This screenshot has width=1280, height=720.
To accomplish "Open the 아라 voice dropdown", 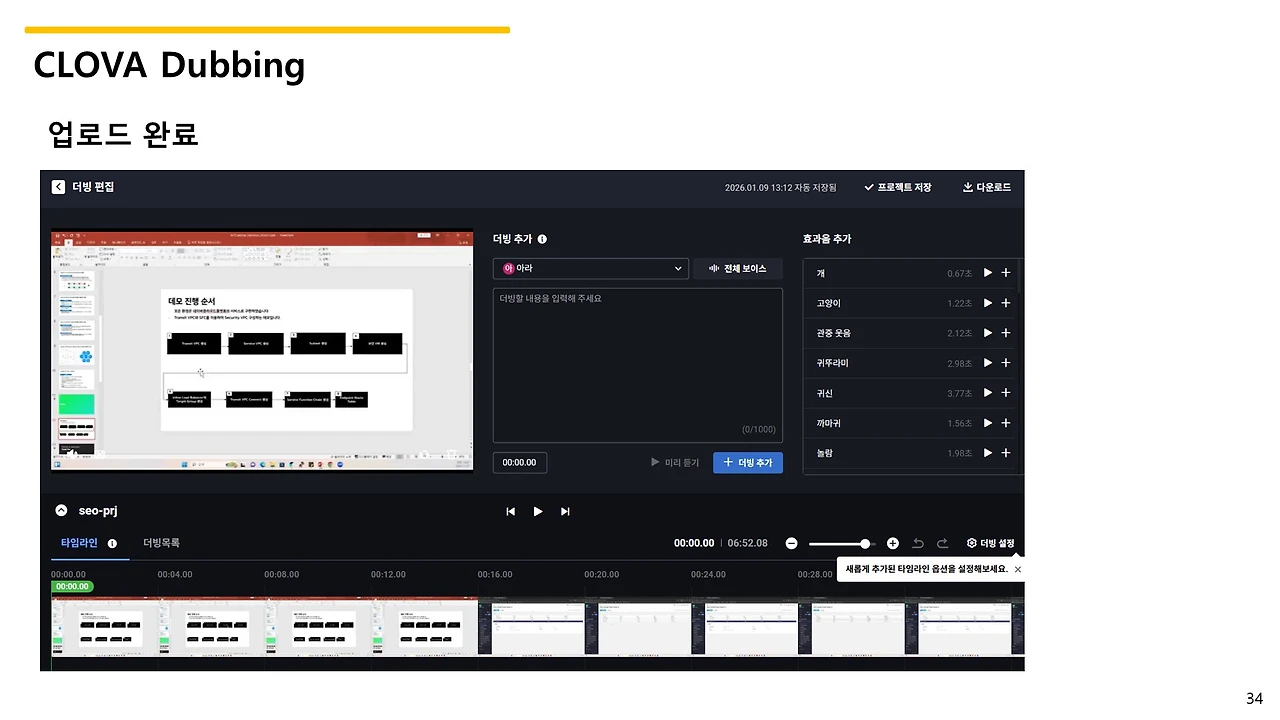I will pyautogui.click(x=591, y=268).
